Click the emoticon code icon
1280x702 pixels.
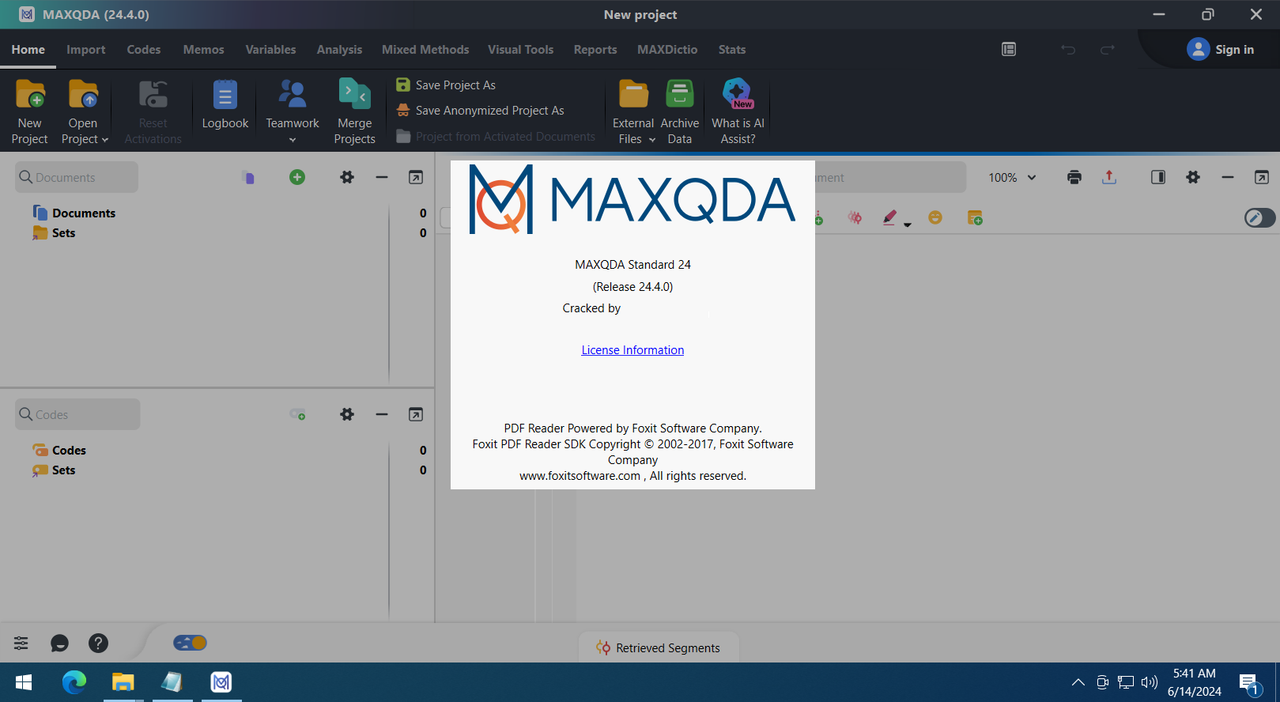[x=935, y=217]
